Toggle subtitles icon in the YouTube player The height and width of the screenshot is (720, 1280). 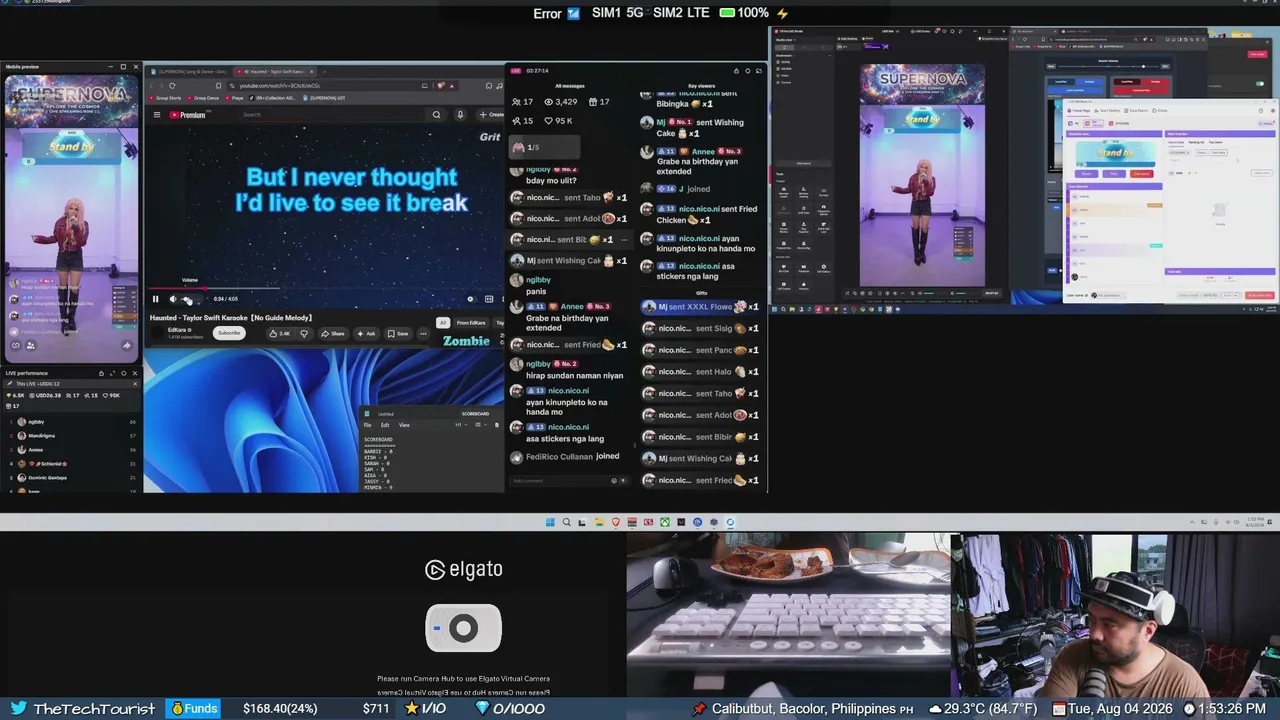(x=488, y=299)
